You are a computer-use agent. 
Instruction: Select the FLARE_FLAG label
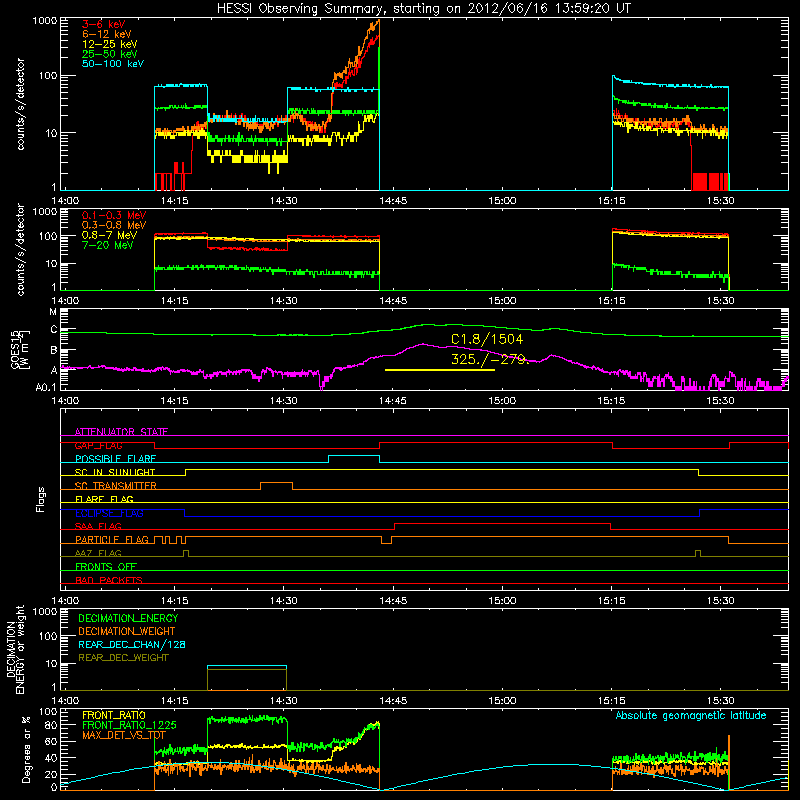(104, 499)
